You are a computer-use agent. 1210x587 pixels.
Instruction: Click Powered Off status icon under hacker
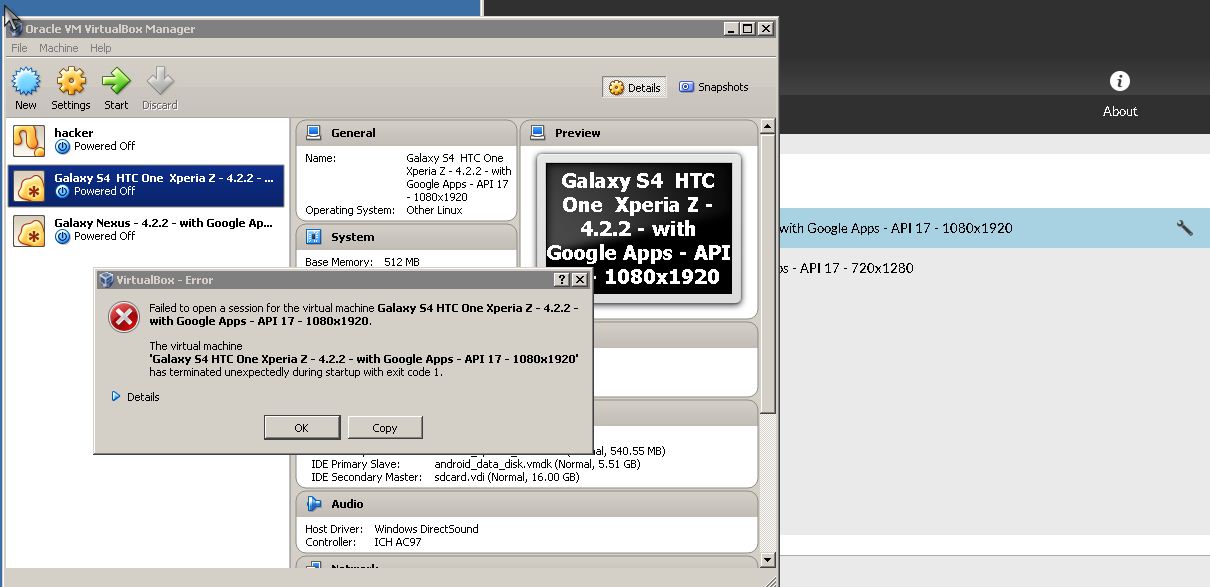[x=63, y=146]
